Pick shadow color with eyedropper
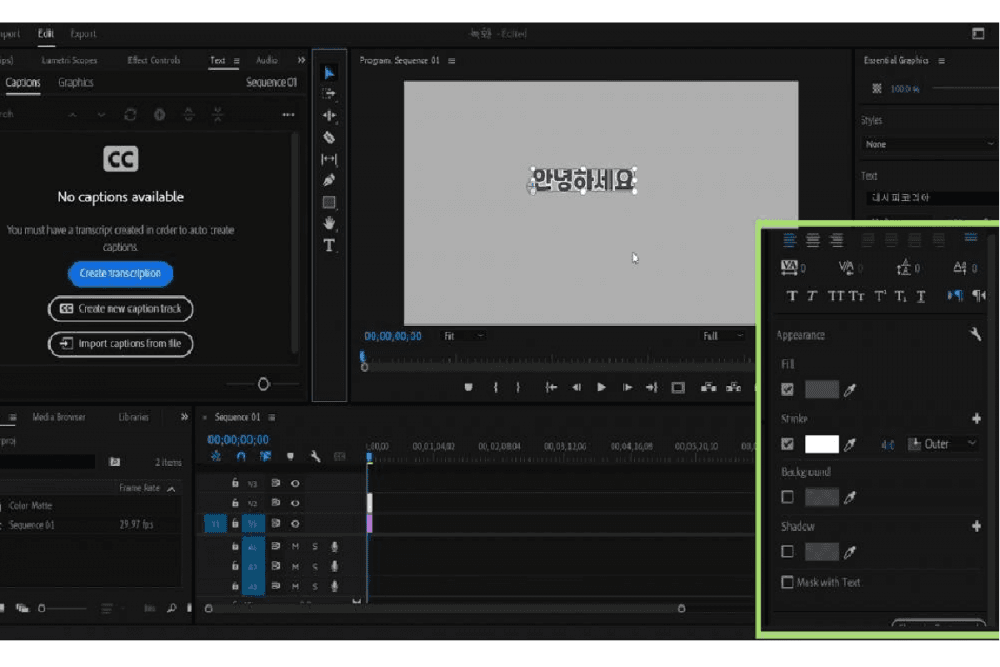The image size is (1000, 667). [x=849, y=552]
